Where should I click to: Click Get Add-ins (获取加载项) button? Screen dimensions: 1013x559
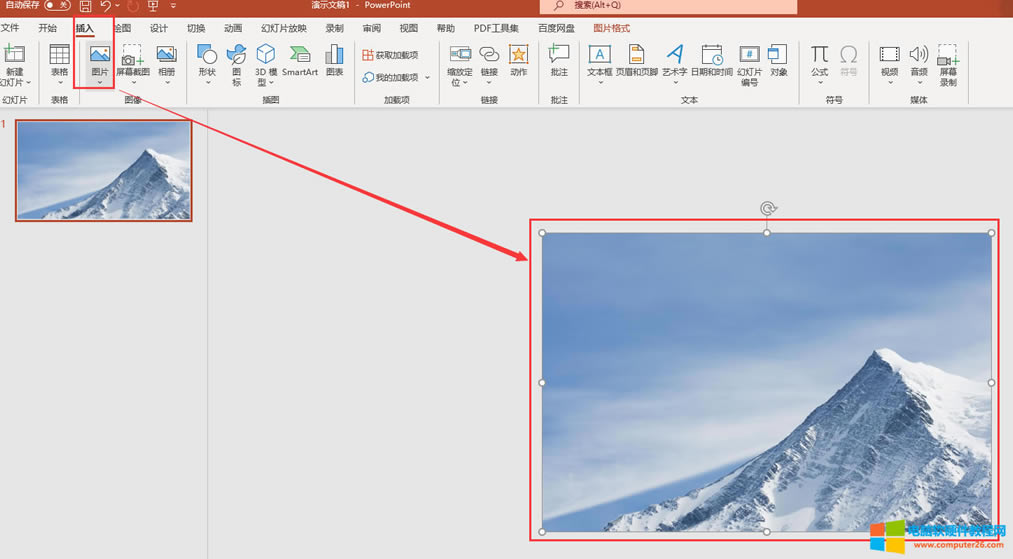coord(390,55)
